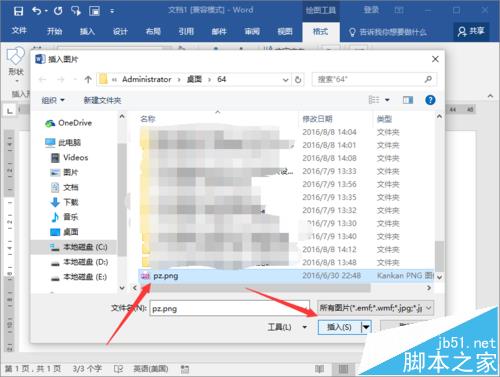Open the 文件 menu tab
Screen dimensions: 500x377
[x=19, y=31]
